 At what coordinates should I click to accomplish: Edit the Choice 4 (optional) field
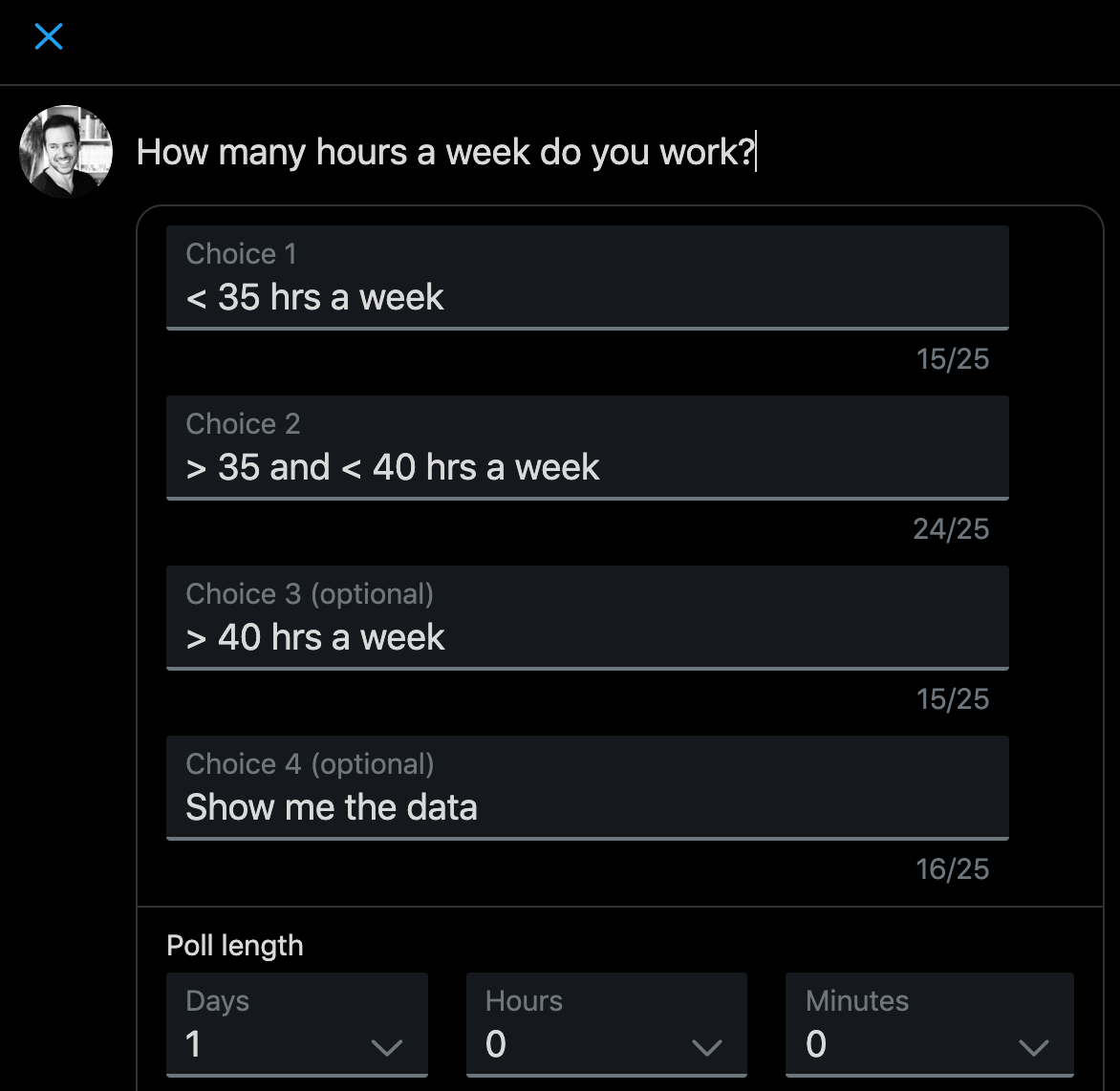tap(587, 787)
